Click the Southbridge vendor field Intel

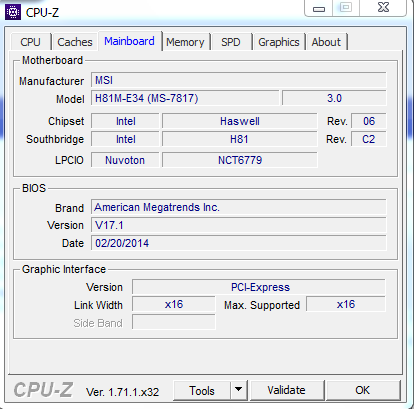[x=125, y=139]
